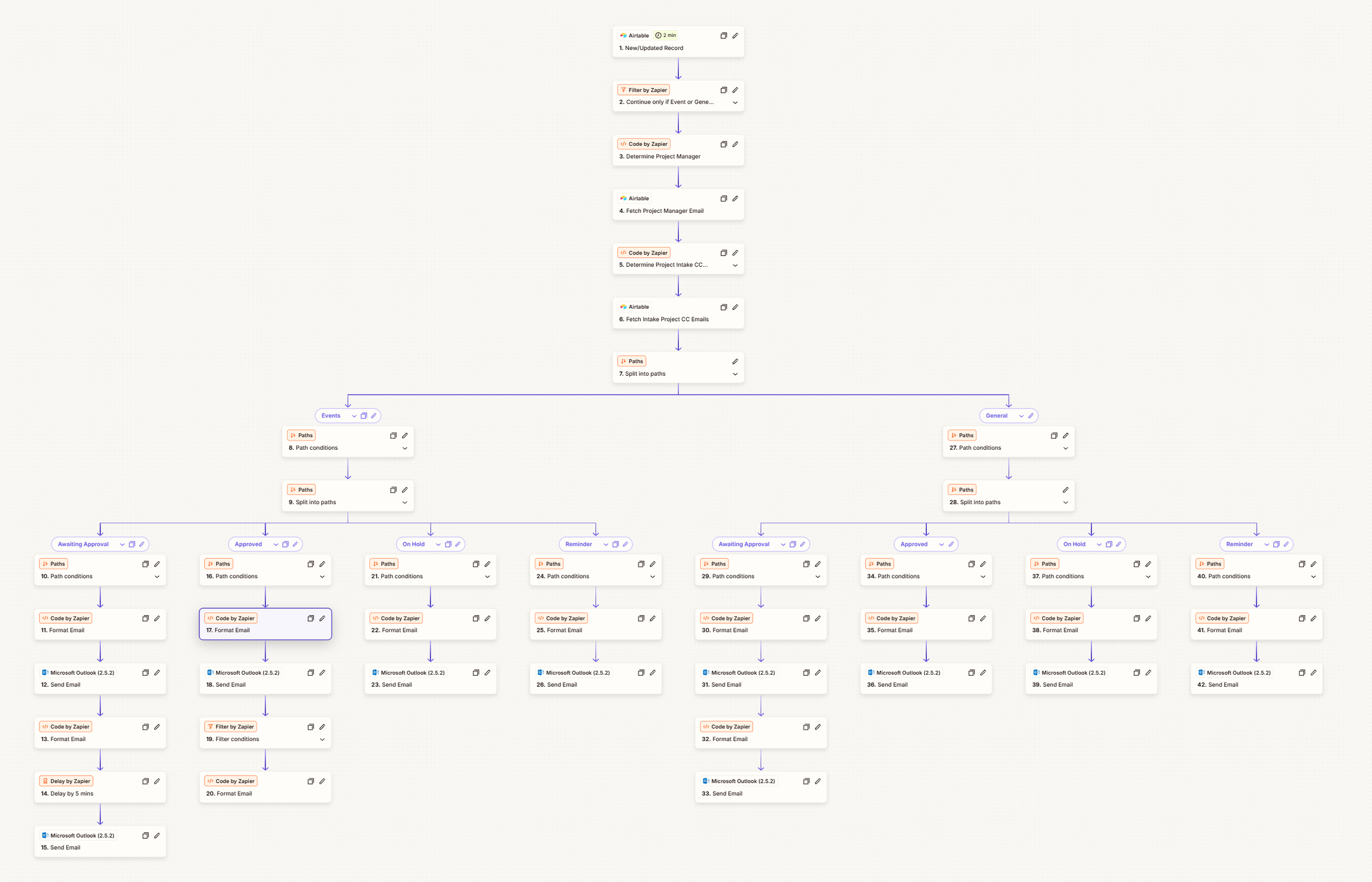Expand step 5 Determine Project Intake CC chevron
Image resolution: width=1372 pixels, height=882 pixels.
735,265
